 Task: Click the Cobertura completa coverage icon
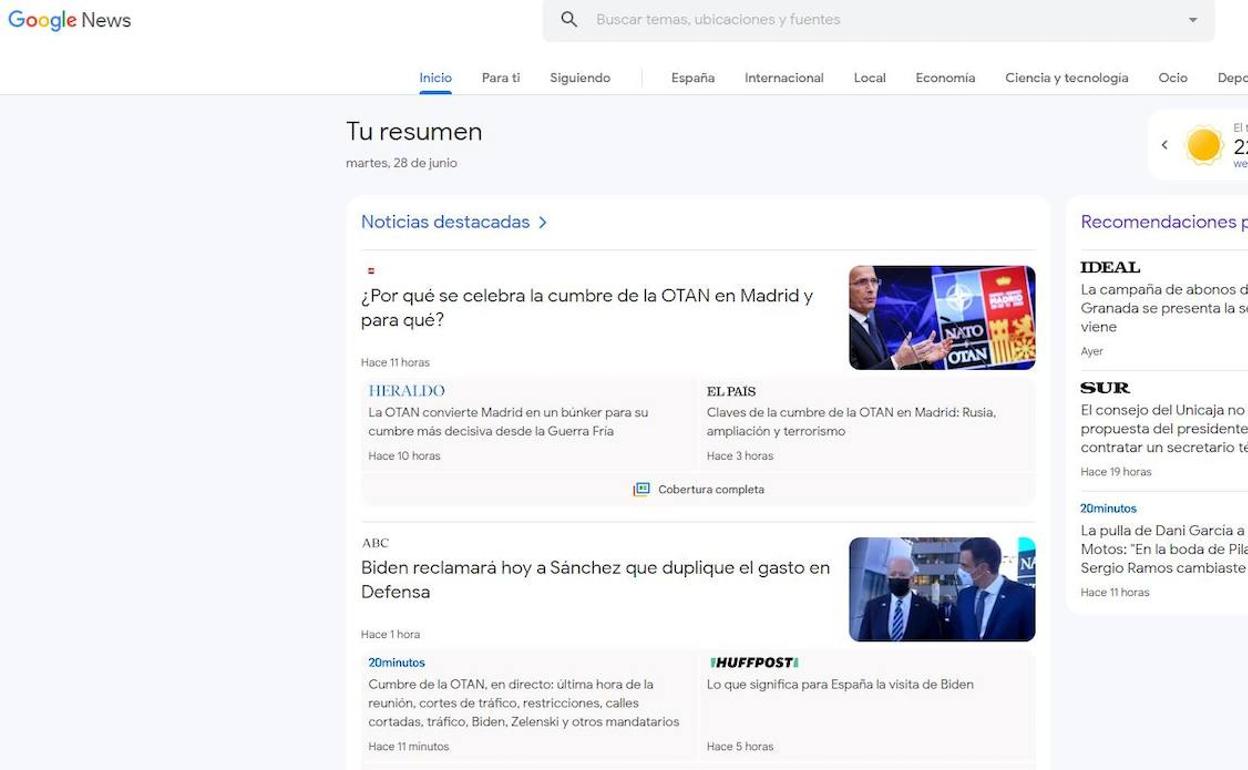point(640,489)
